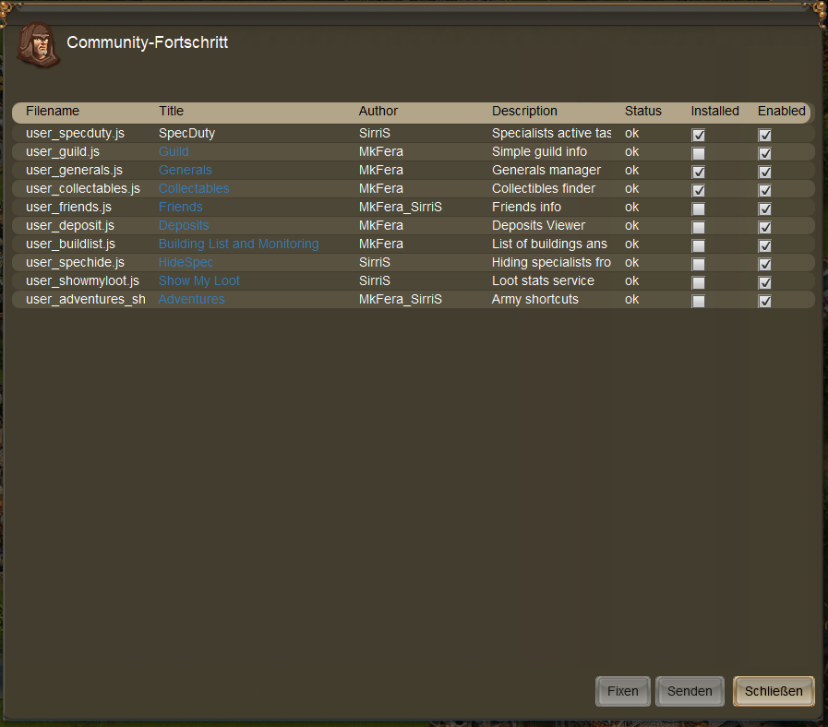Open the Show My Loot link
The width and height of the screenshot is (828, 727).
(199, 281)
